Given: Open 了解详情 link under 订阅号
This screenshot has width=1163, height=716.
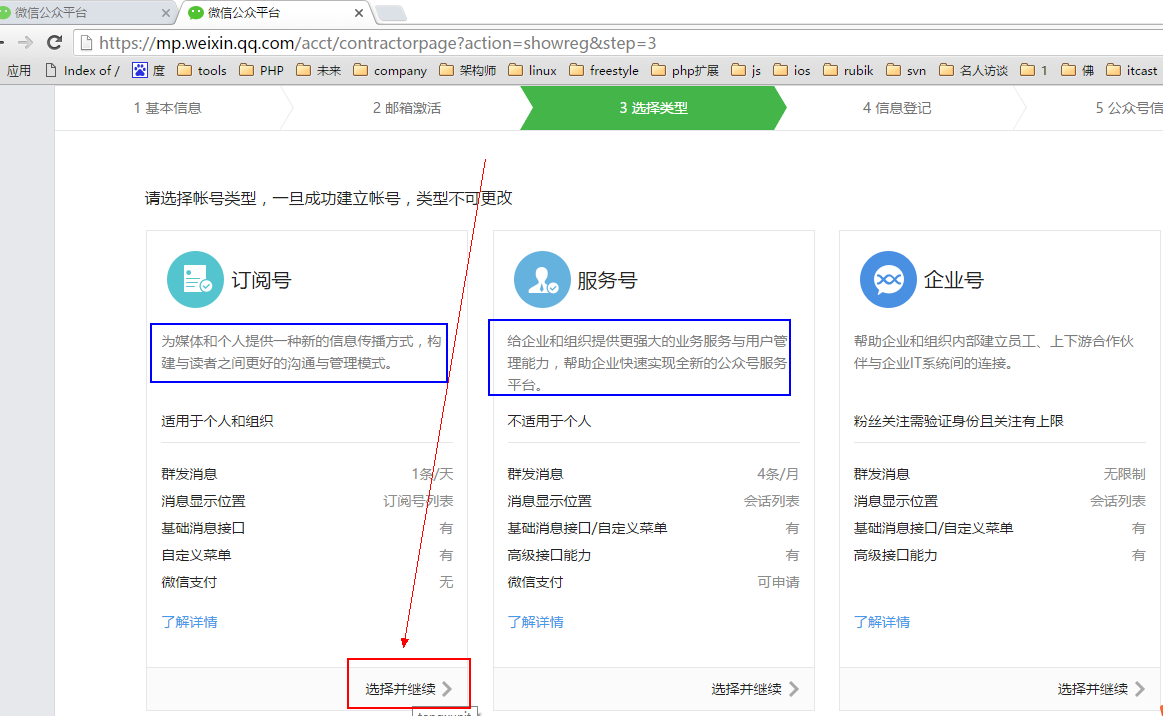Looking at the screenshot, I should pyautogui.click(x=189, y=622).
